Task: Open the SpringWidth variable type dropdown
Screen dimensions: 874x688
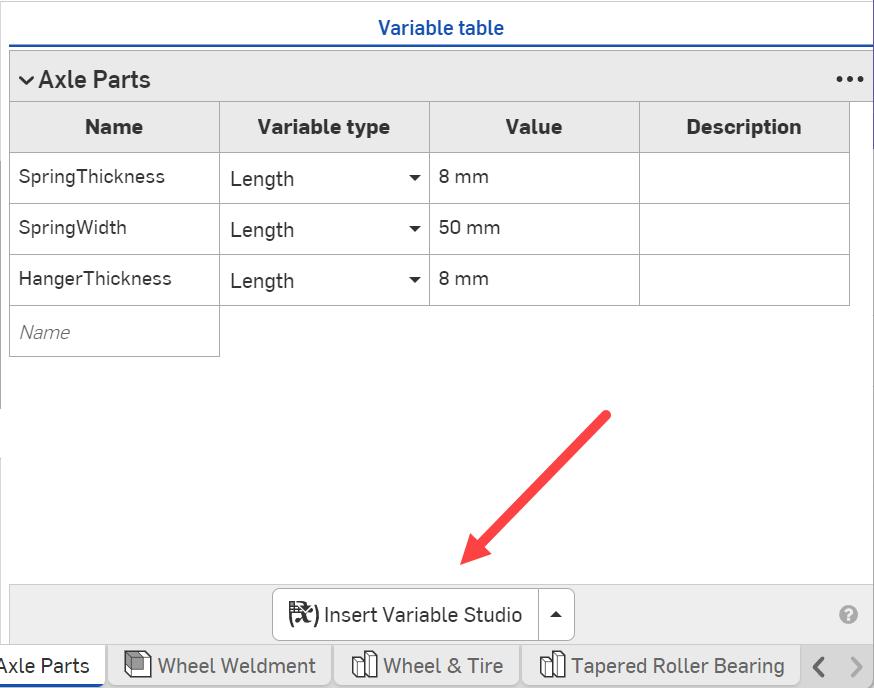Action: (x=414, y=229)
